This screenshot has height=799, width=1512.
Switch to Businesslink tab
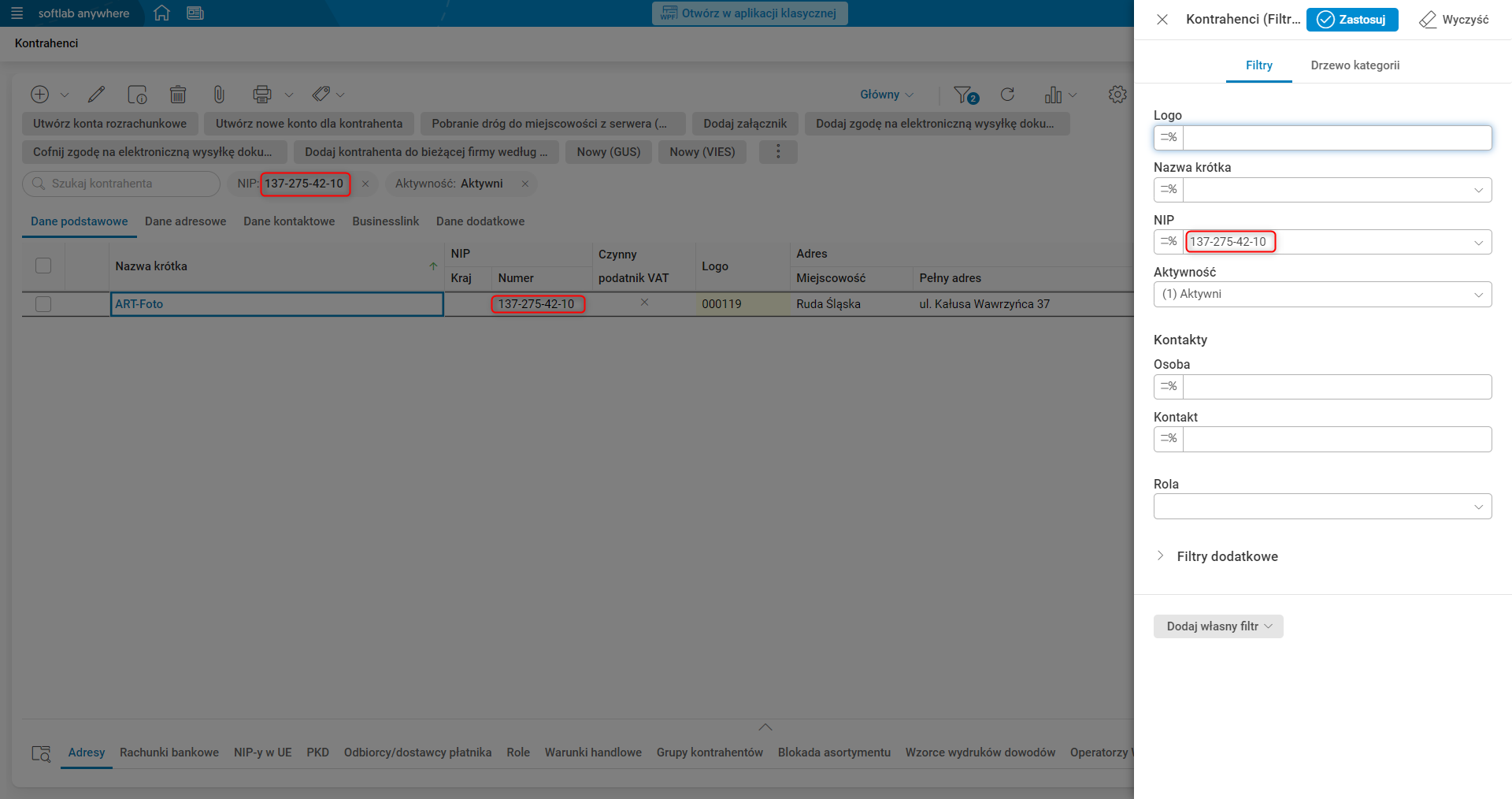(x=386, y=221)
